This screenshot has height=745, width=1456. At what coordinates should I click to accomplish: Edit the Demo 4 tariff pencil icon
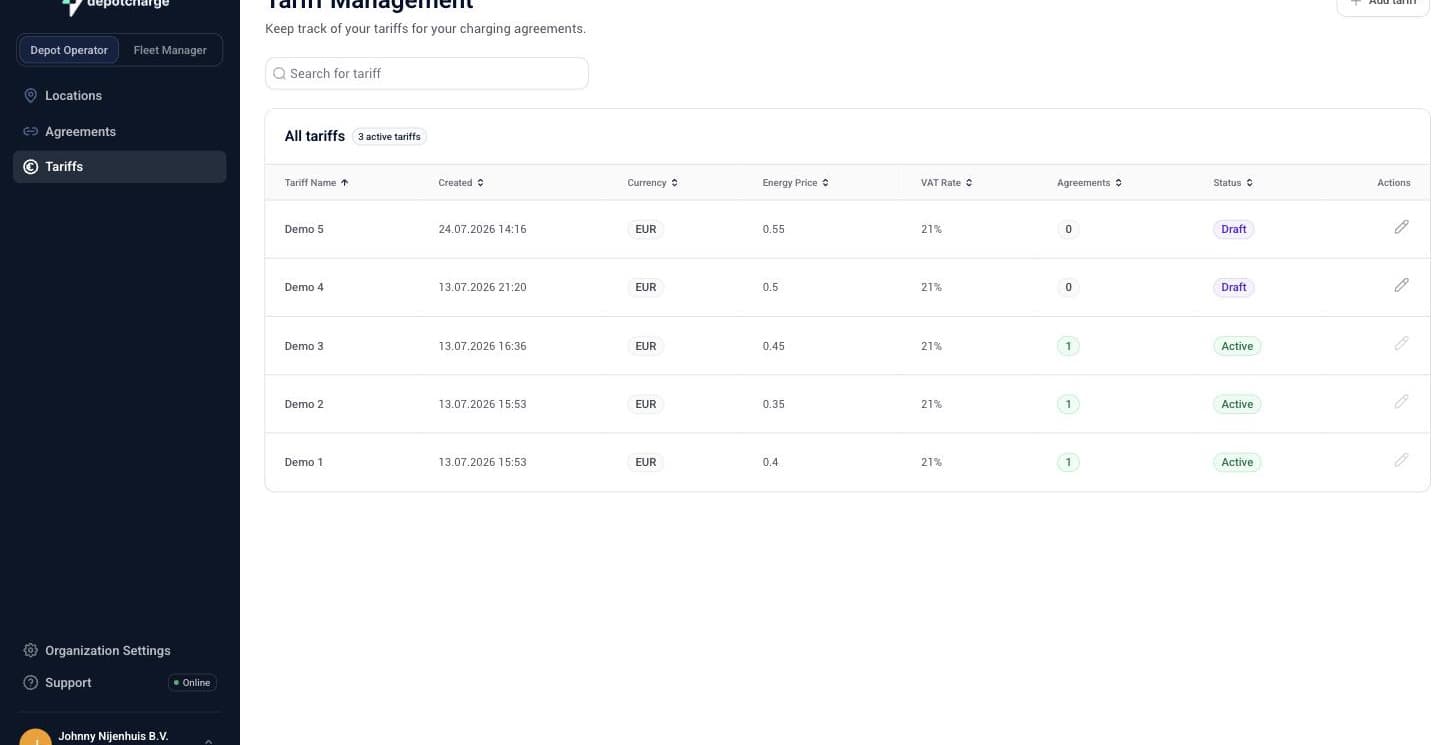(1401, 285)
